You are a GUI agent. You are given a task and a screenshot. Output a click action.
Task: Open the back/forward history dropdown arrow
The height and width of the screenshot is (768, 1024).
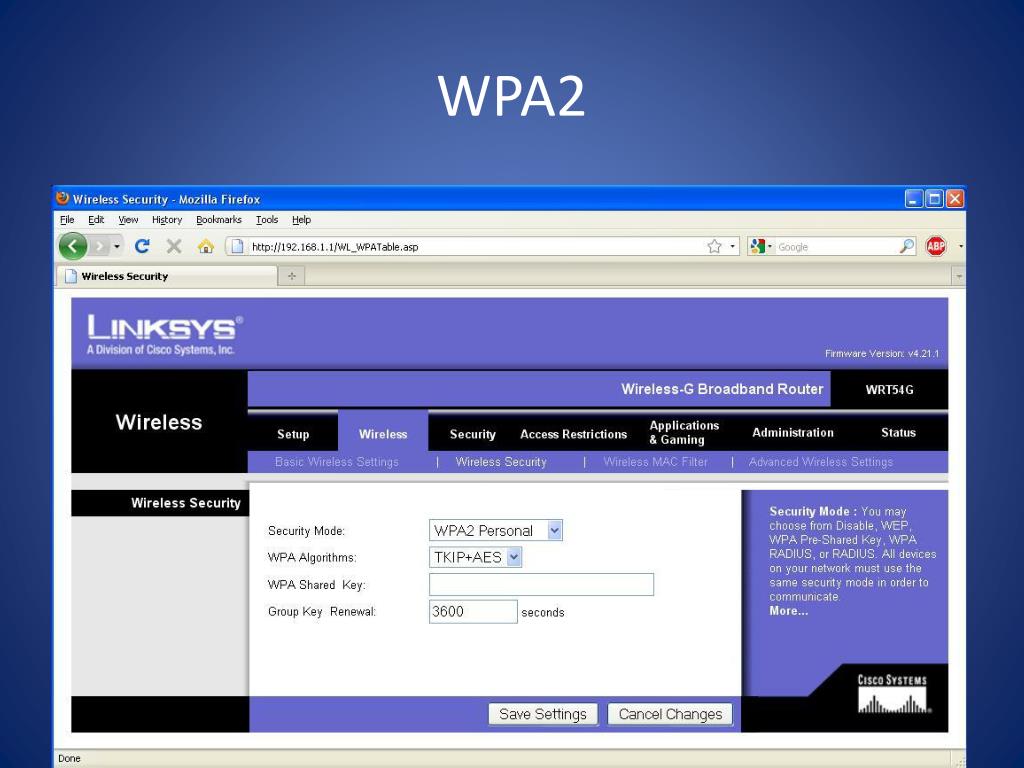pos(117,246)
